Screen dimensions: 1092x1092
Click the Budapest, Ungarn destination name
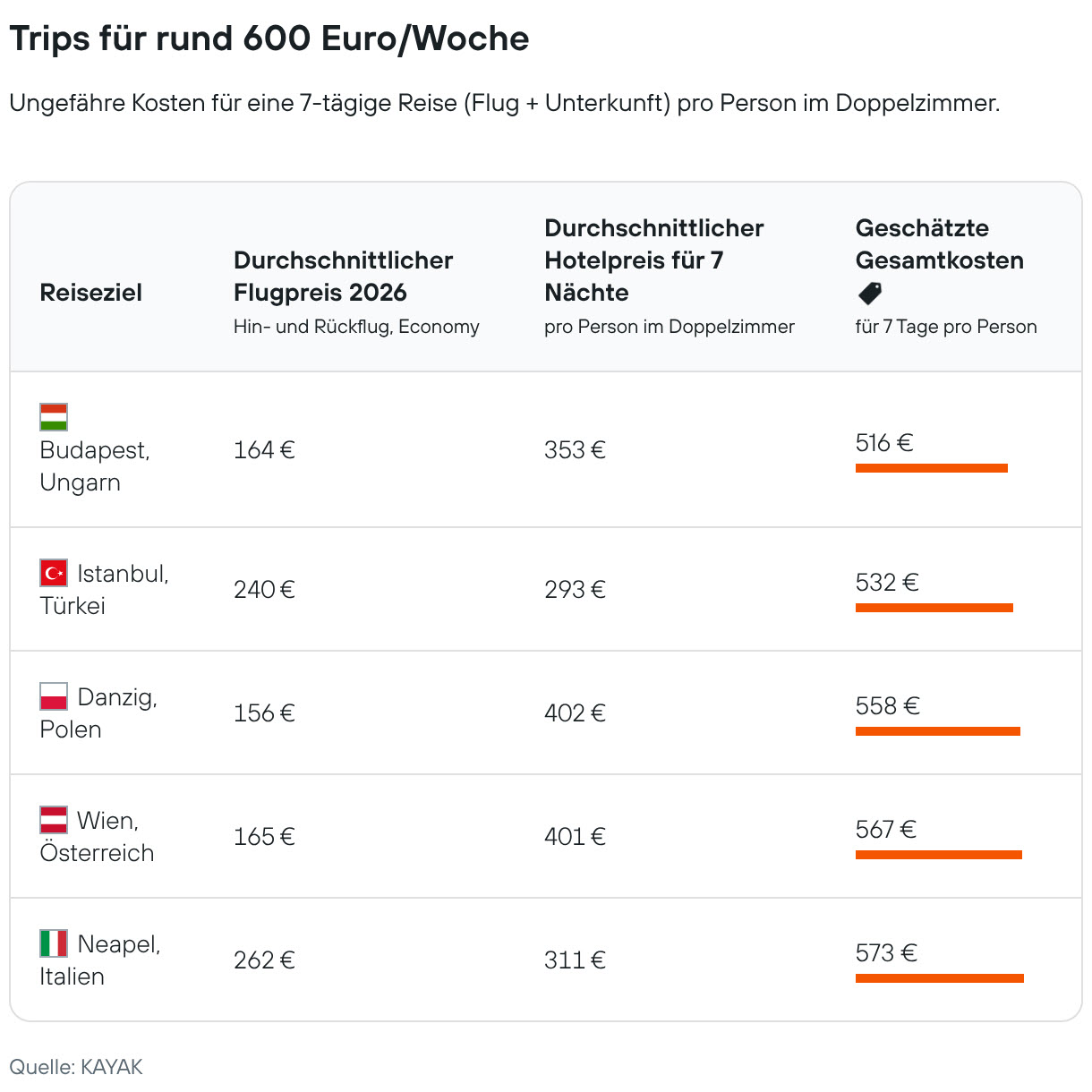[95, 466]
